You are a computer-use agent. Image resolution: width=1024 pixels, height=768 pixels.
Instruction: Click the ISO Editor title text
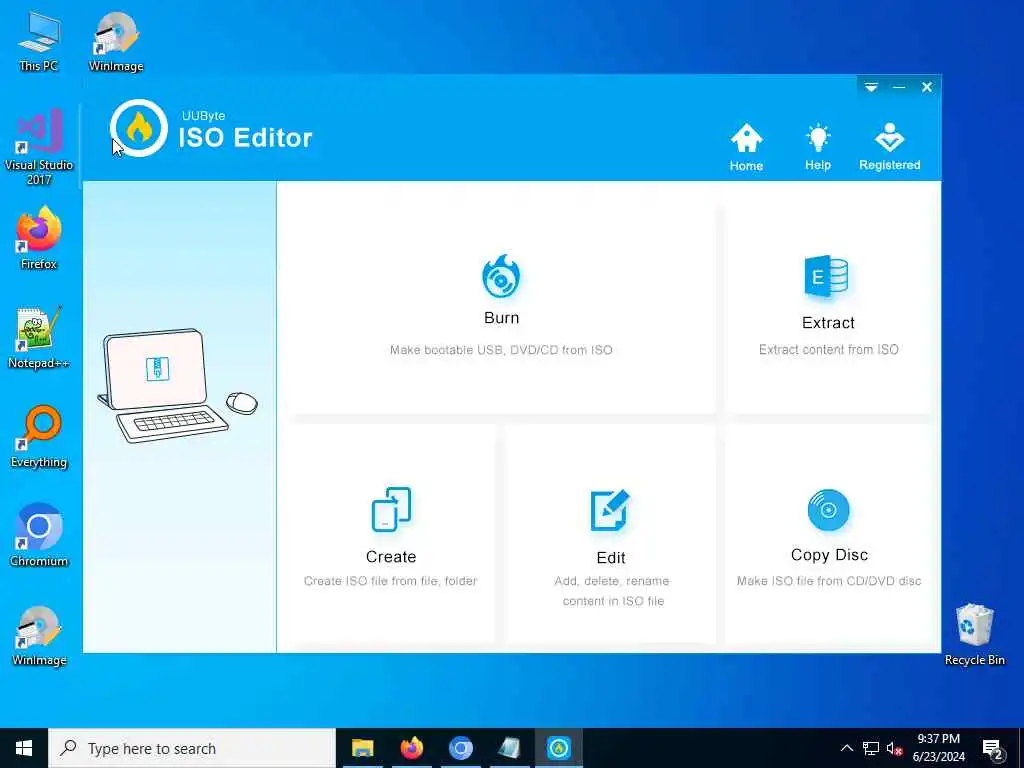click(246, 138)
